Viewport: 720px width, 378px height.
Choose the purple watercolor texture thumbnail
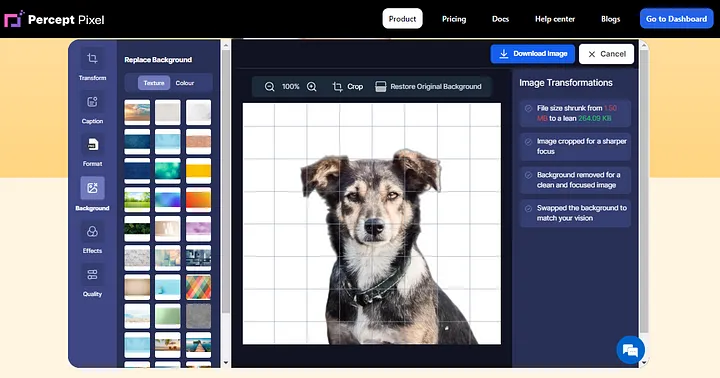pos(198,229)
